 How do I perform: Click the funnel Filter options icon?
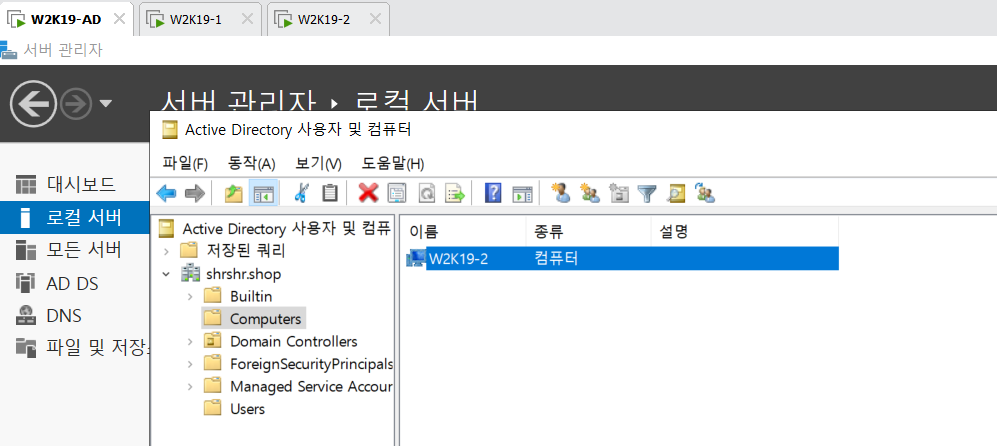pos(647,193)
